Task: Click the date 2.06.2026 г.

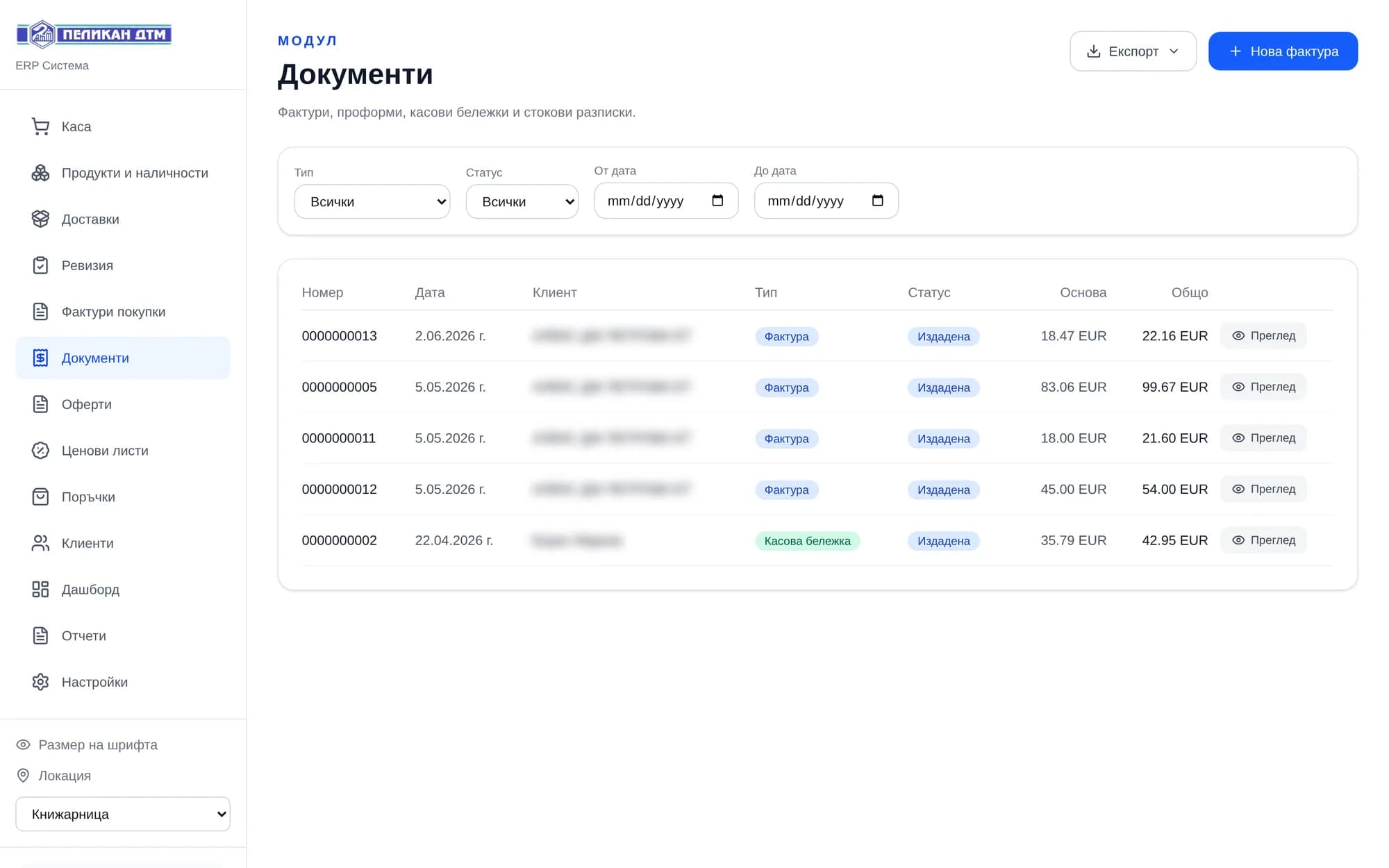Action: tap(450, 336)
